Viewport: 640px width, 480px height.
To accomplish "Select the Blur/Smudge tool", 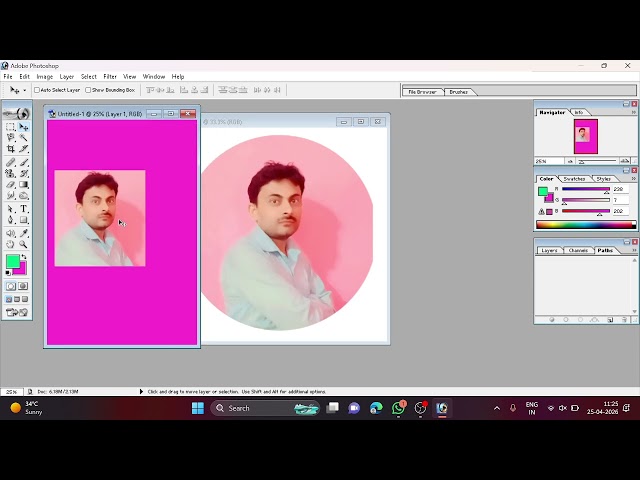I will tap(11, 196).
